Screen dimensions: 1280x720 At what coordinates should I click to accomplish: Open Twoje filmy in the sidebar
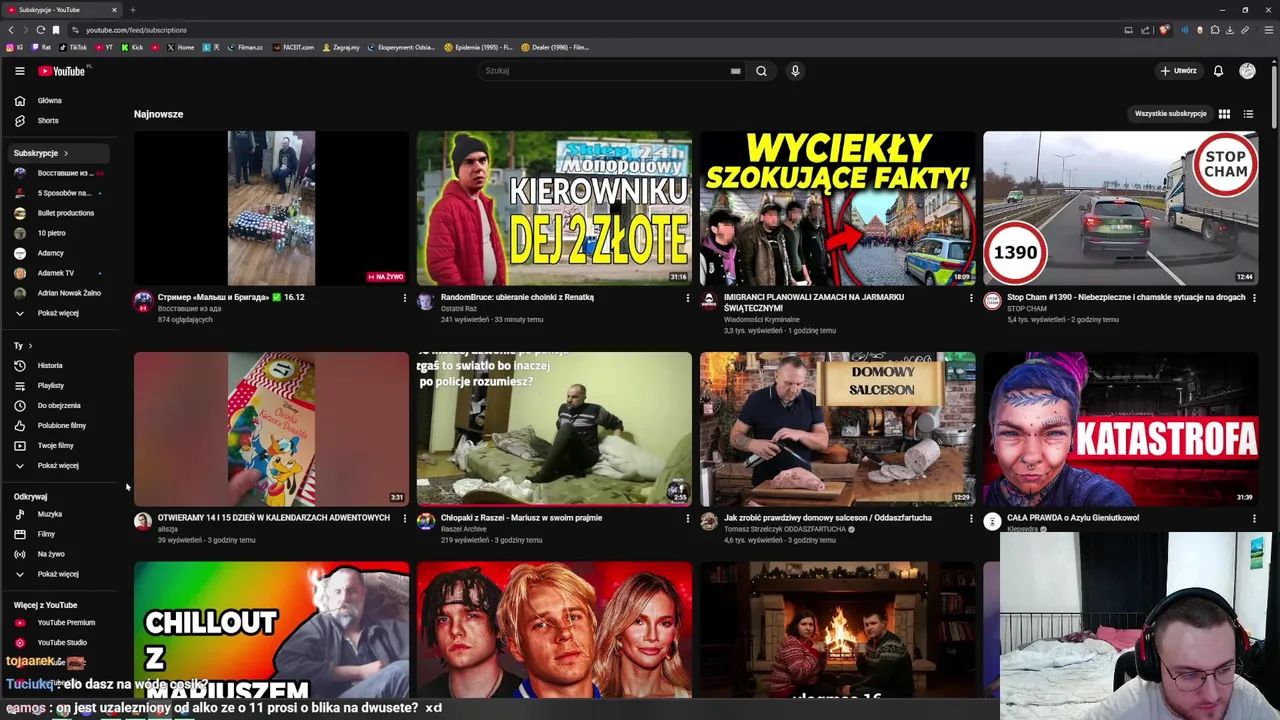57,445
